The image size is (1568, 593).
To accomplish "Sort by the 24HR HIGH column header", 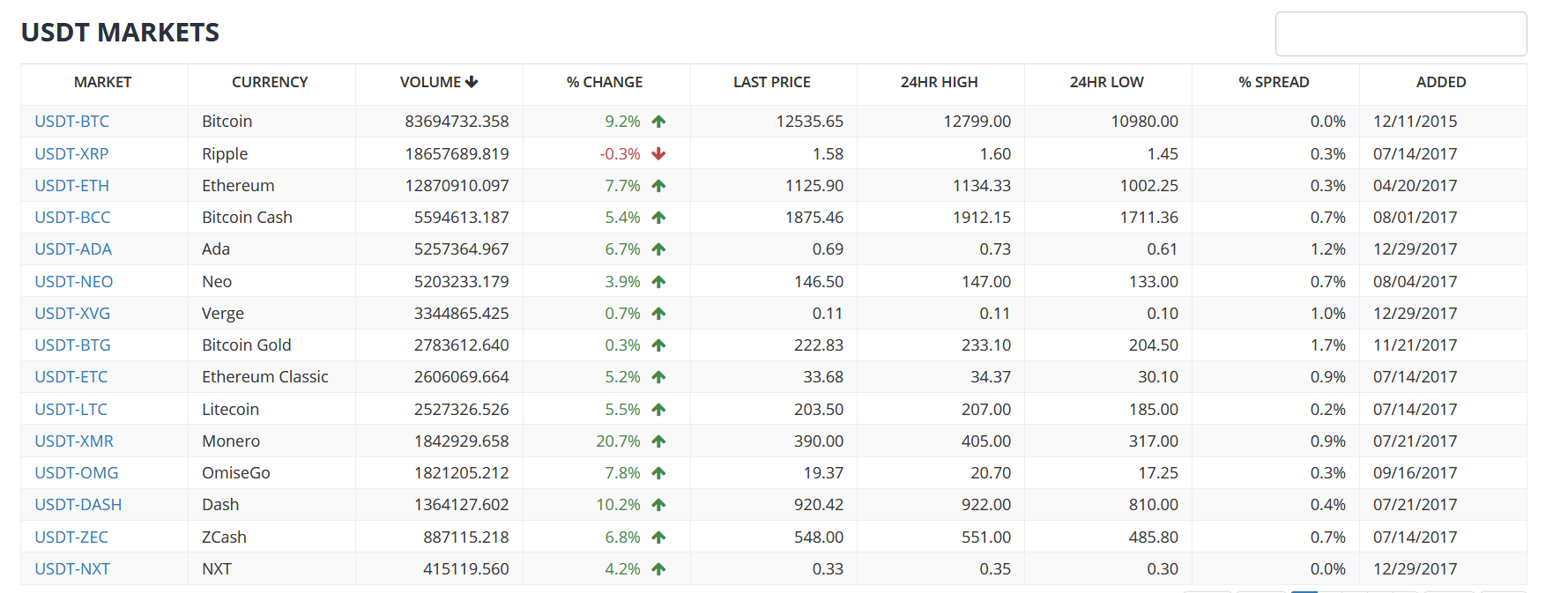I will coord(939,82).
